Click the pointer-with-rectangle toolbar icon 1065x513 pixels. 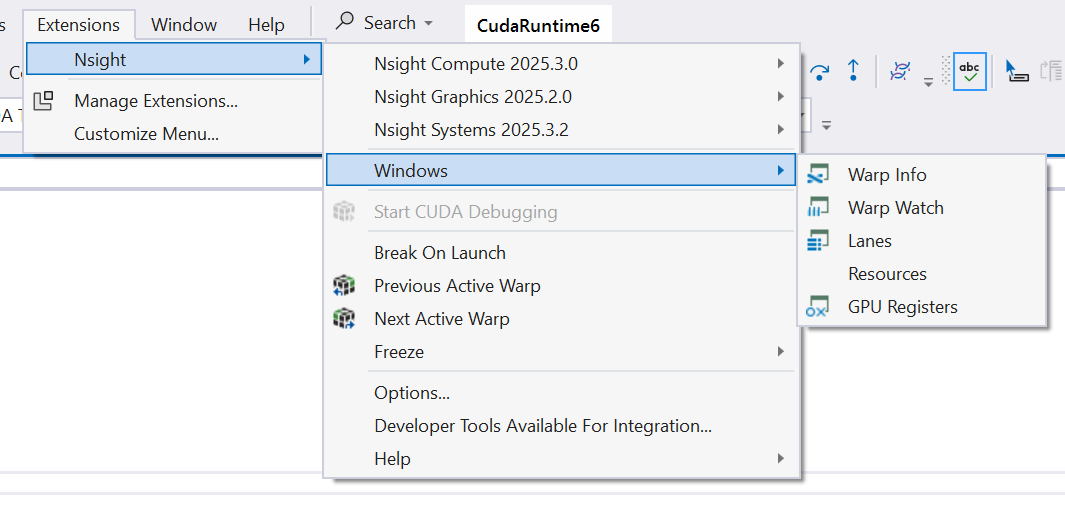click(x=1016, y=71)
